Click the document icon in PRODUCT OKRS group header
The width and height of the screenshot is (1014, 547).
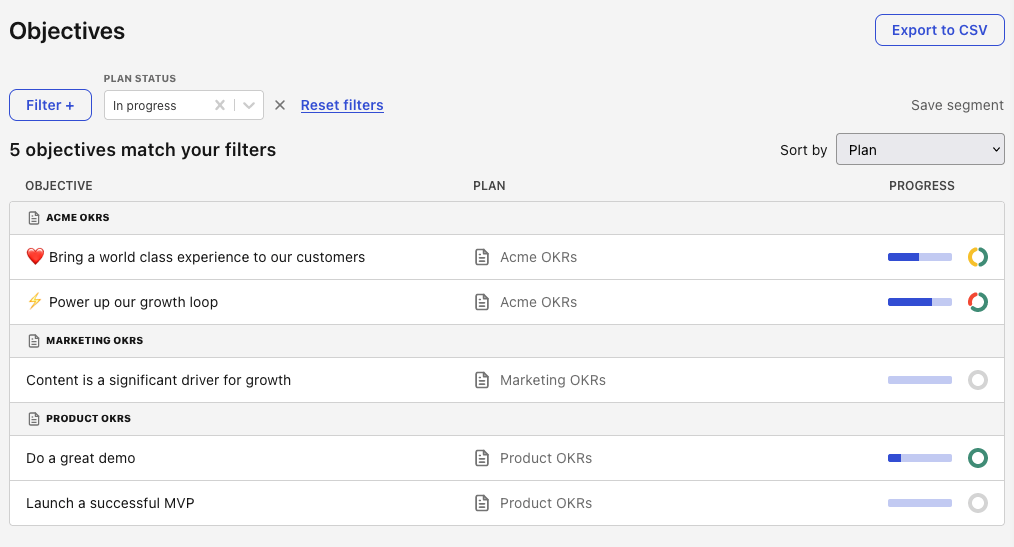click(x=34, y=419)
